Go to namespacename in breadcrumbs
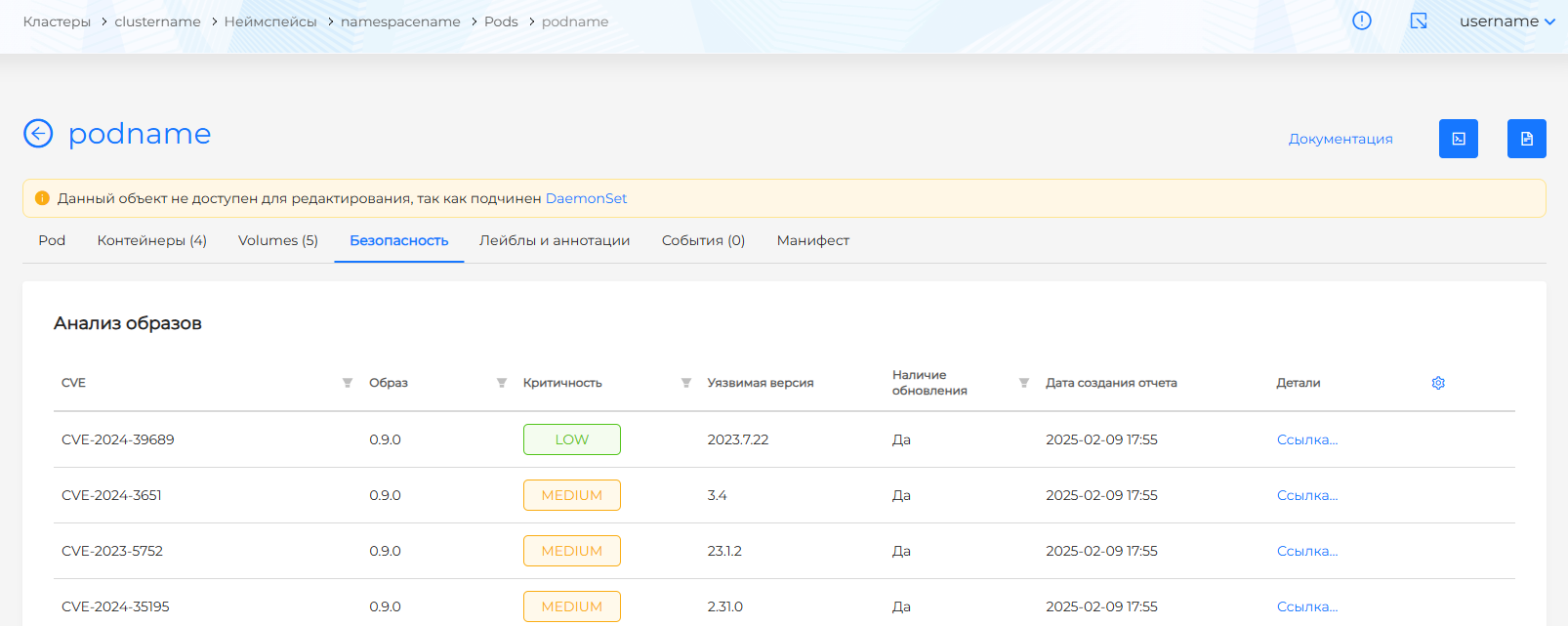The image size is (1568, 626). tap(400, 21)
